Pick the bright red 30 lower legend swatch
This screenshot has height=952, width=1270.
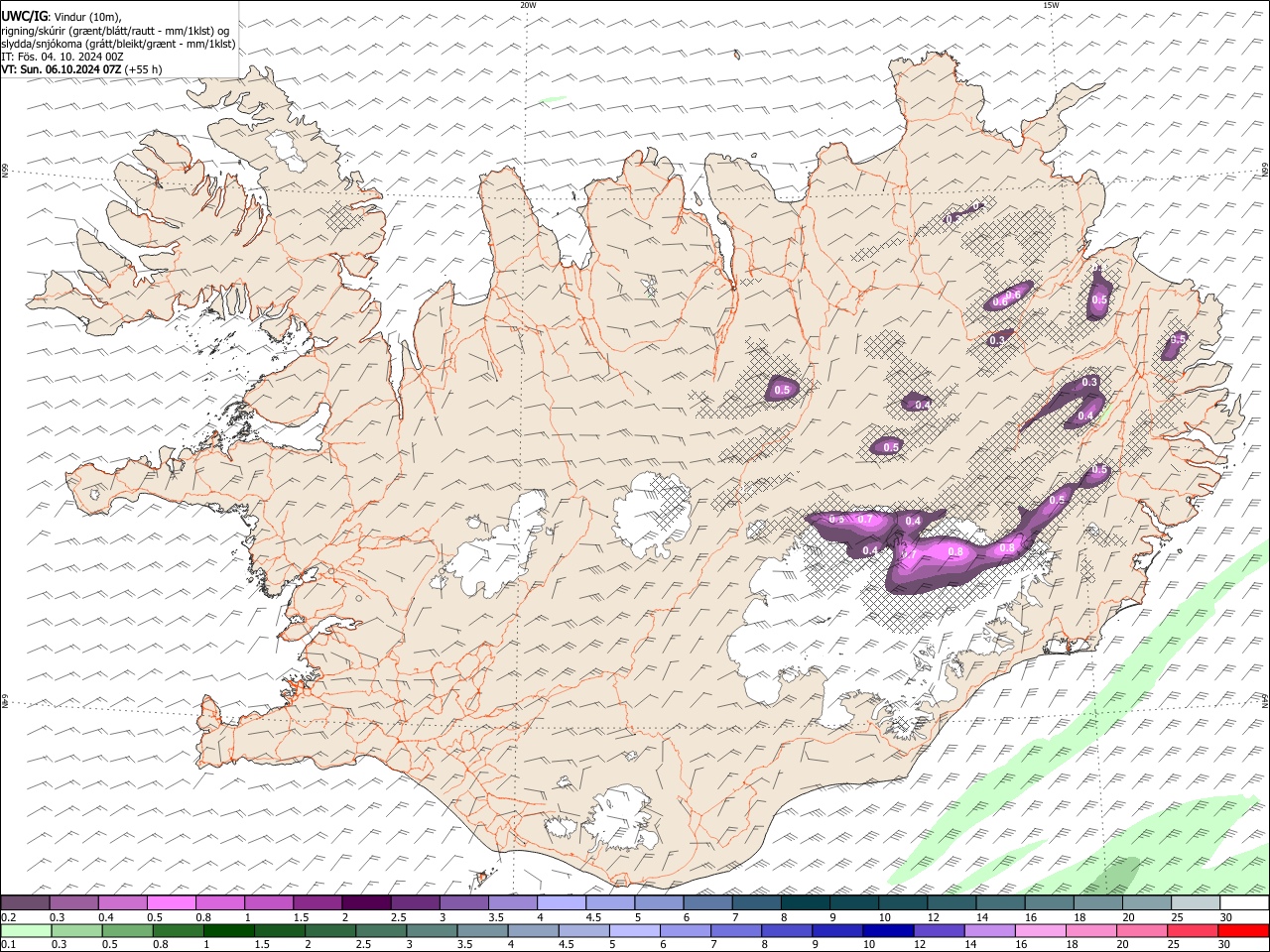[1242, 931]
